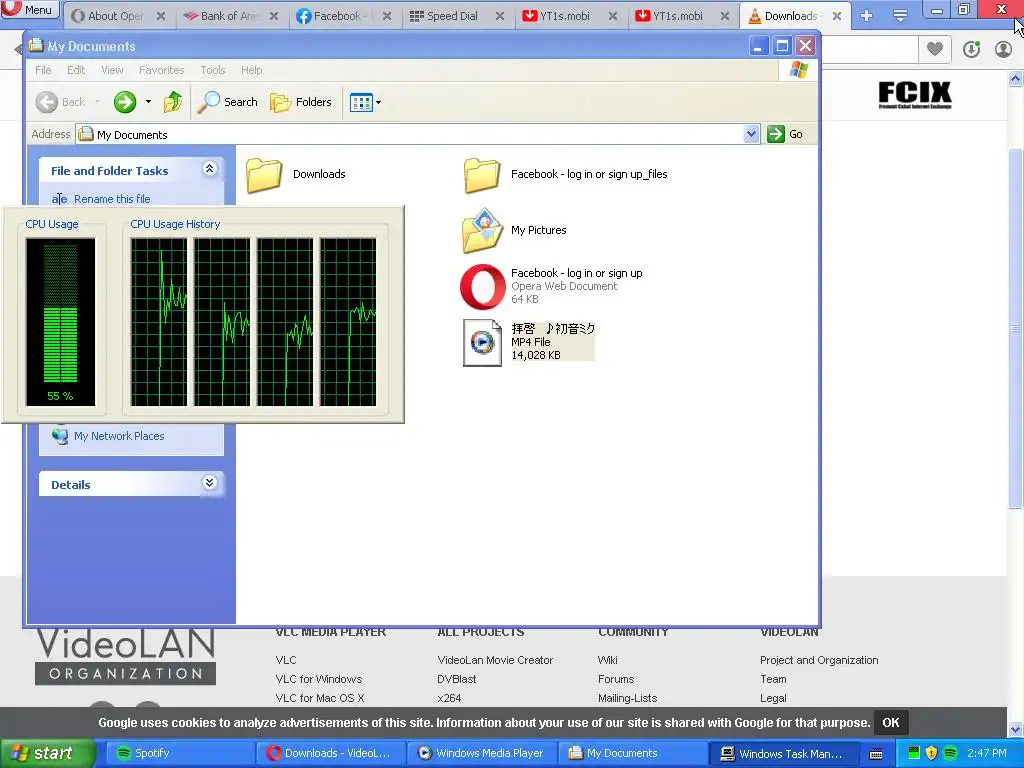Click the CPU Usage 55 % gauge
This screenshot has width=1024, height=768.
tap(60, 322)
